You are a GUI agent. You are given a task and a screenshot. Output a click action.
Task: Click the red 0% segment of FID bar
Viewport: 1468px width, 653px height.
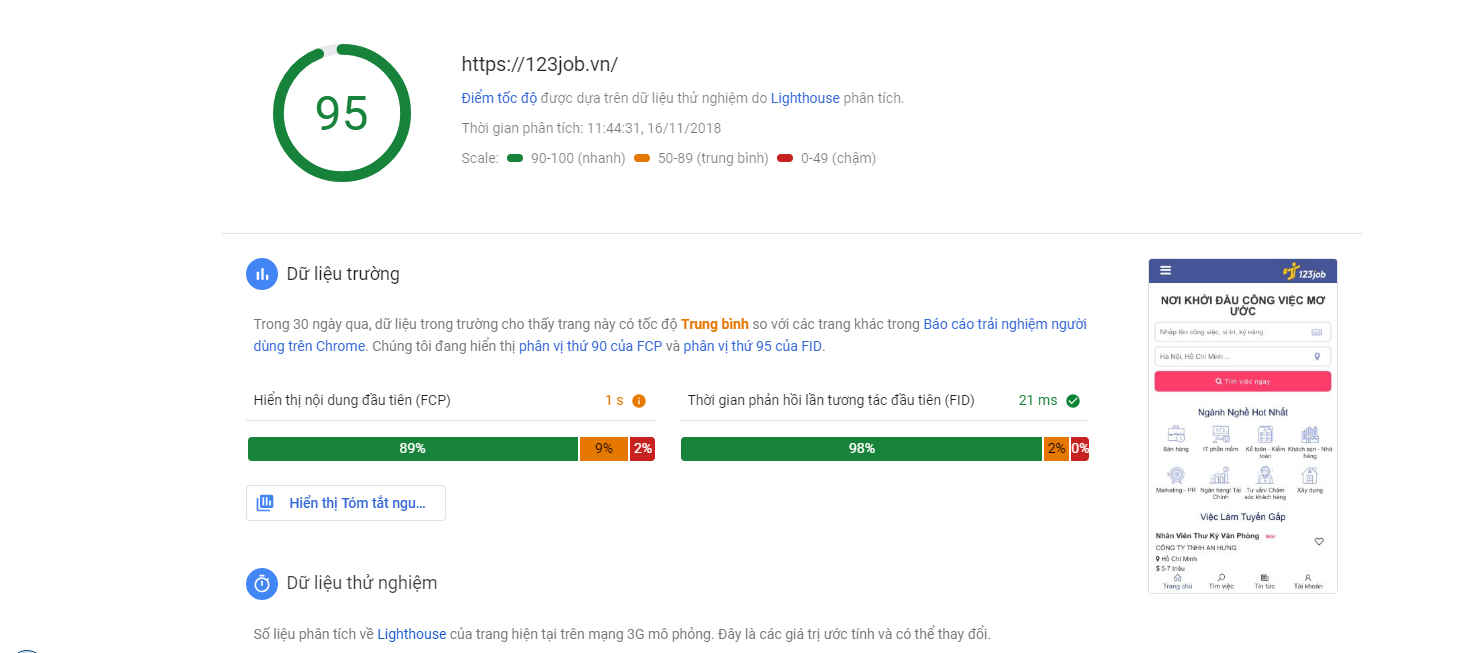(1080, 449)
